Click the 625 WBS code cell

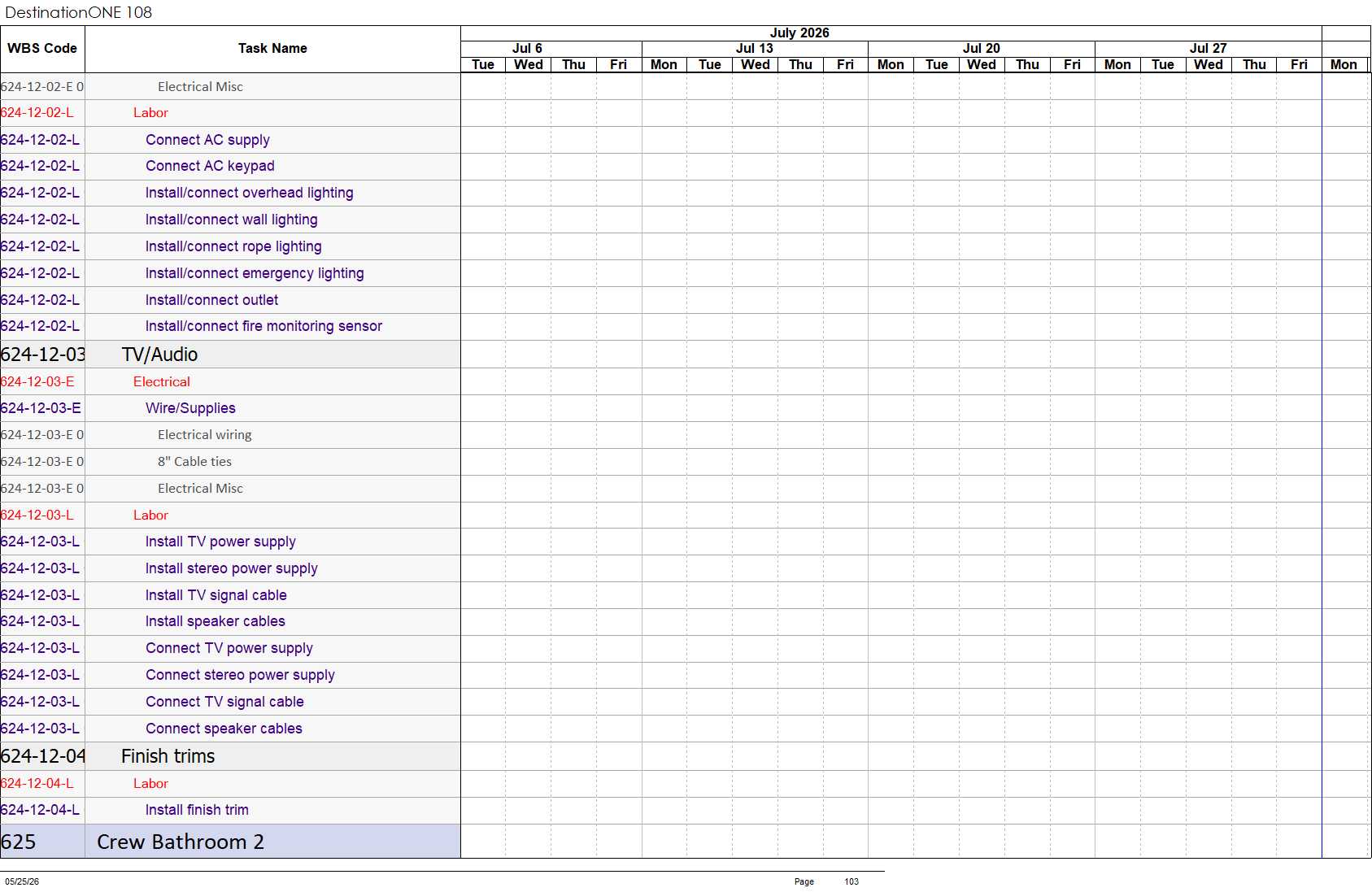[42, 842]
